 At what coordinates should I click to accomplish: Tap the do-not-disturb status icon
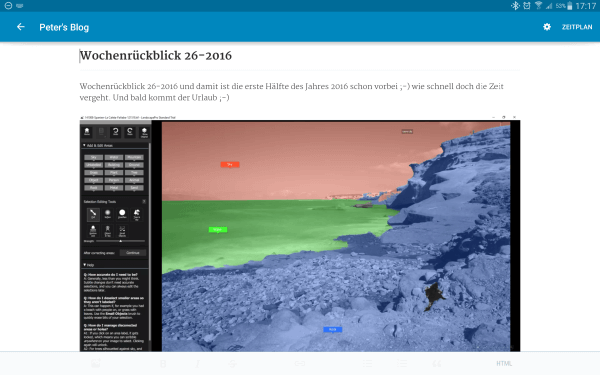click(x=8, y=5)
